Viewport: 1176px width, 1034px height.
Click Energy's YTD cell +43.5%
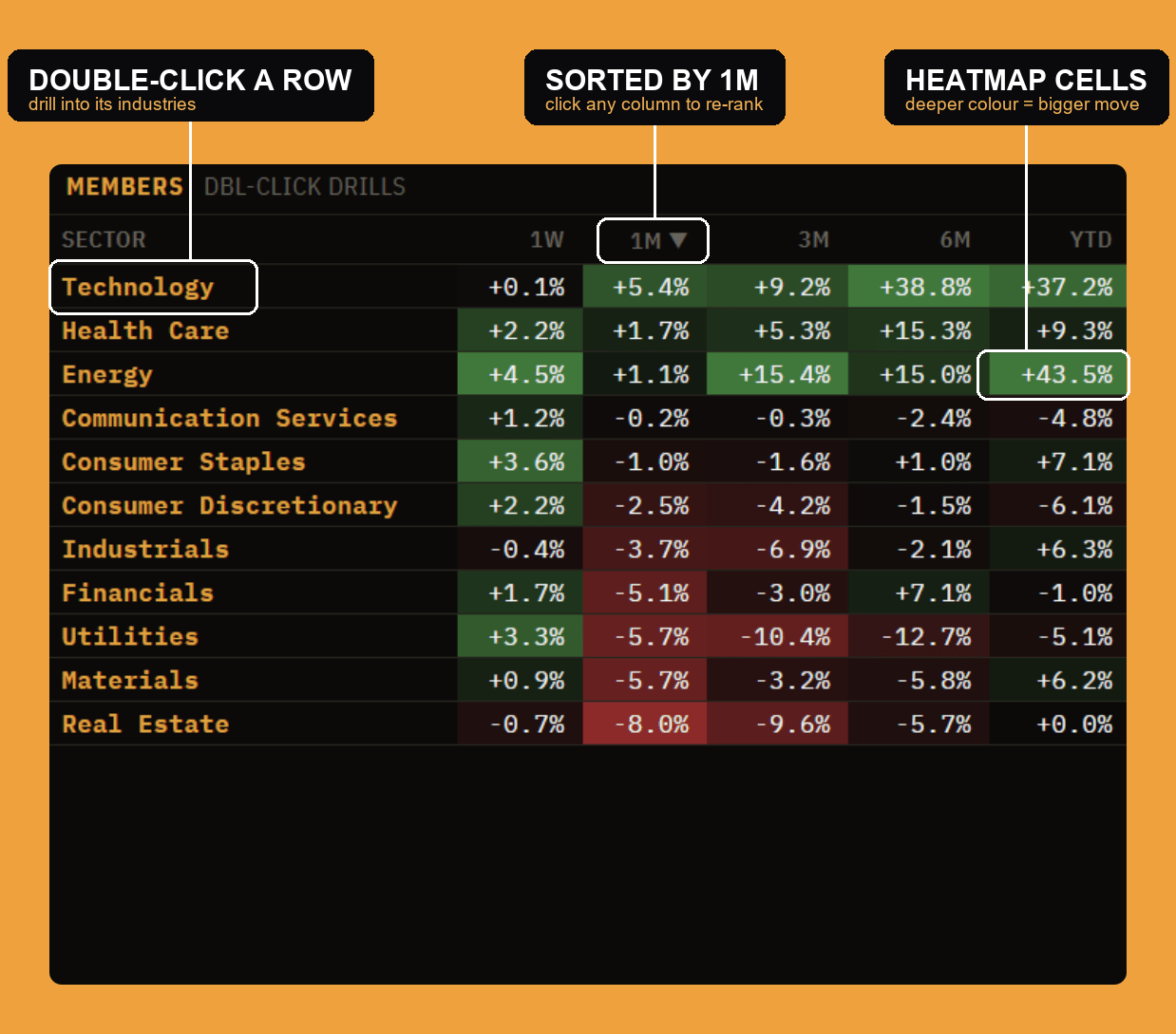[x=1058, y=374]
